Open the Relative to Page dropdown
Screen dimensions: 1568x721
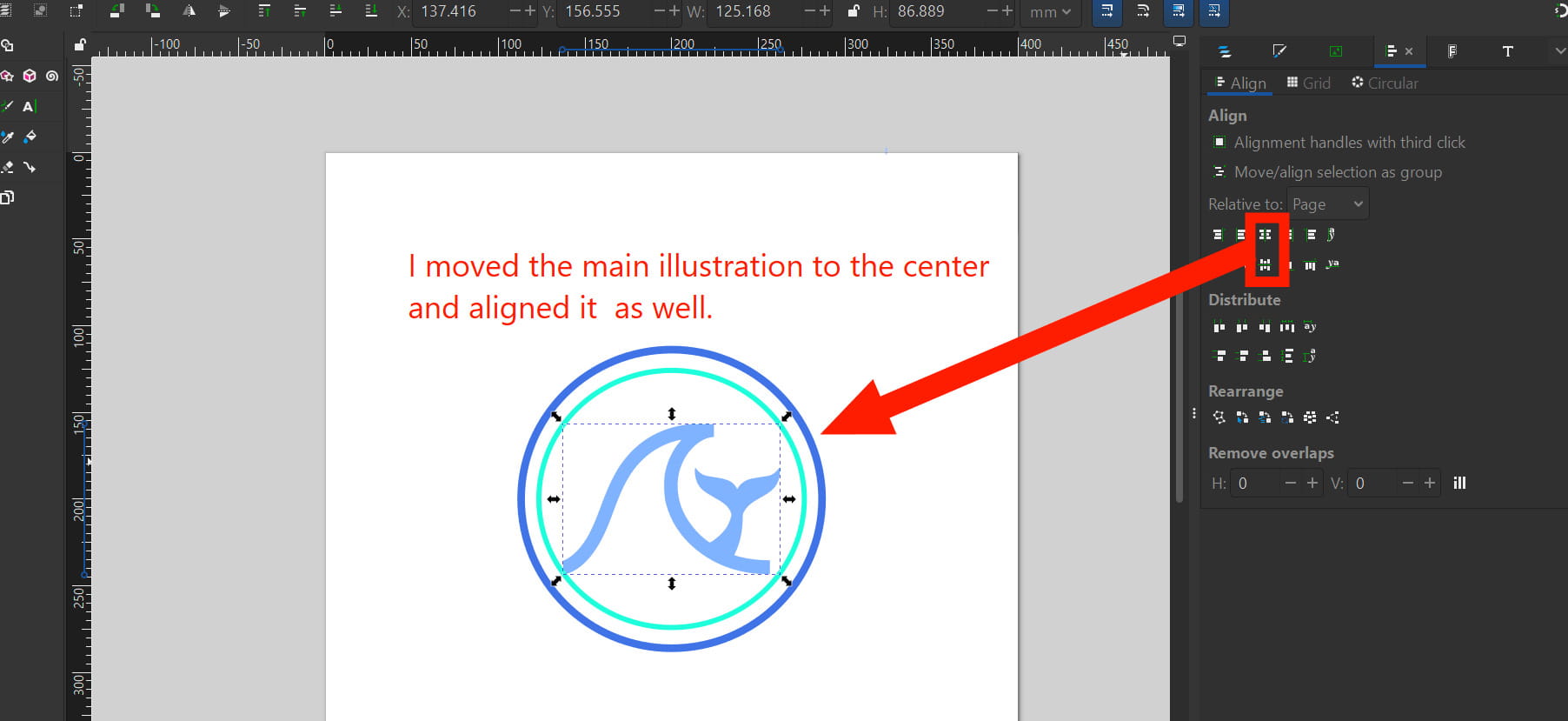(1327, 204)
